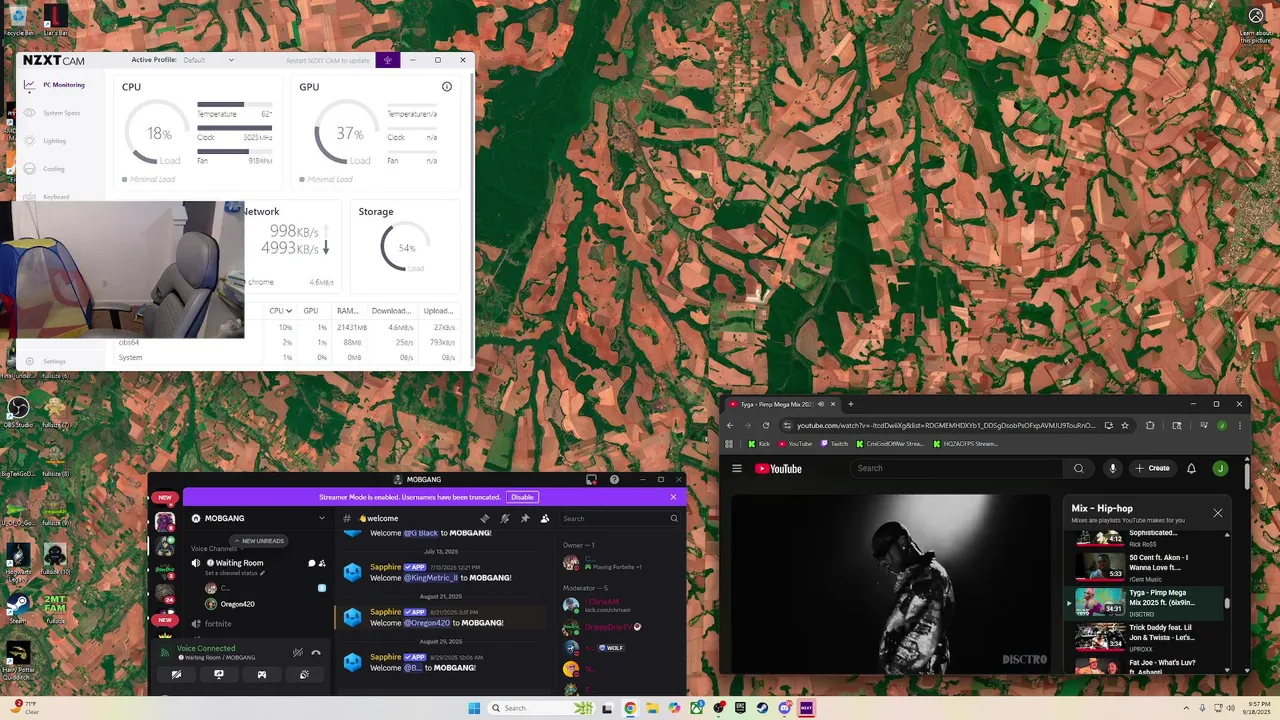Click the CPU 18% load gauge

pyautogui.click(x=158, y=134)
